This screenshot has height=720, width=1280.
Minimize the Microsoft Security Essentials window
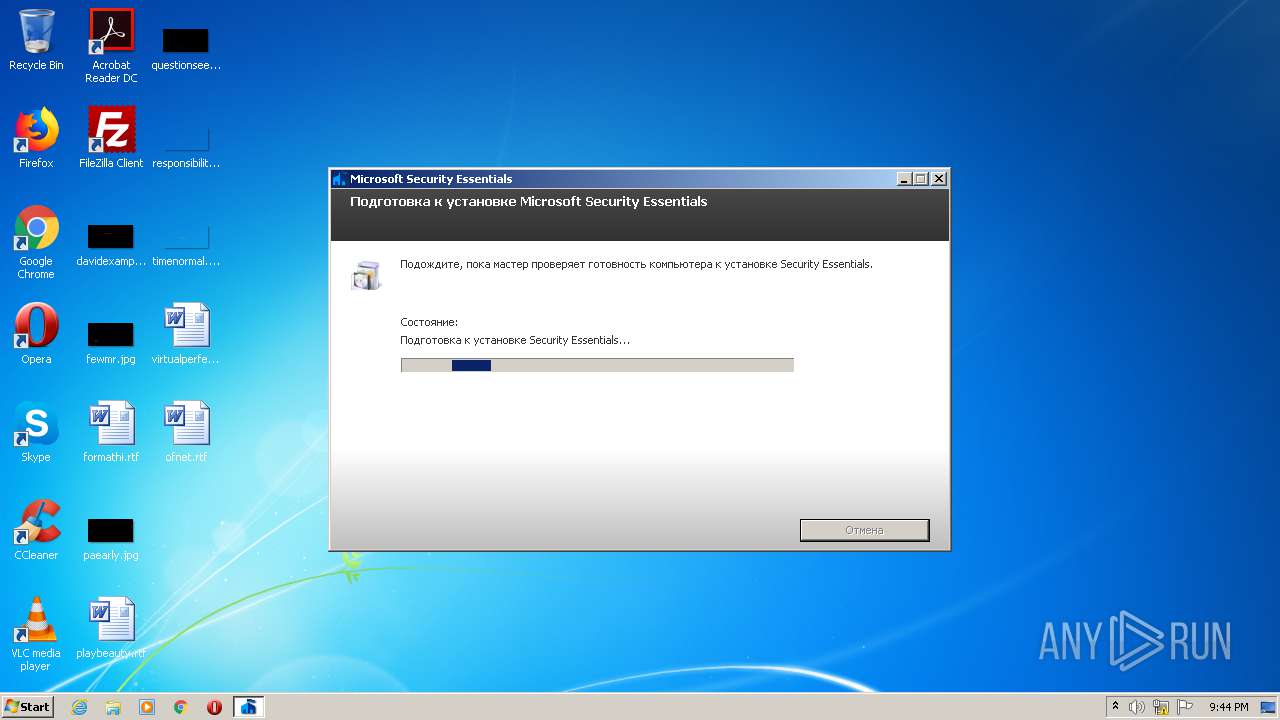904,179
